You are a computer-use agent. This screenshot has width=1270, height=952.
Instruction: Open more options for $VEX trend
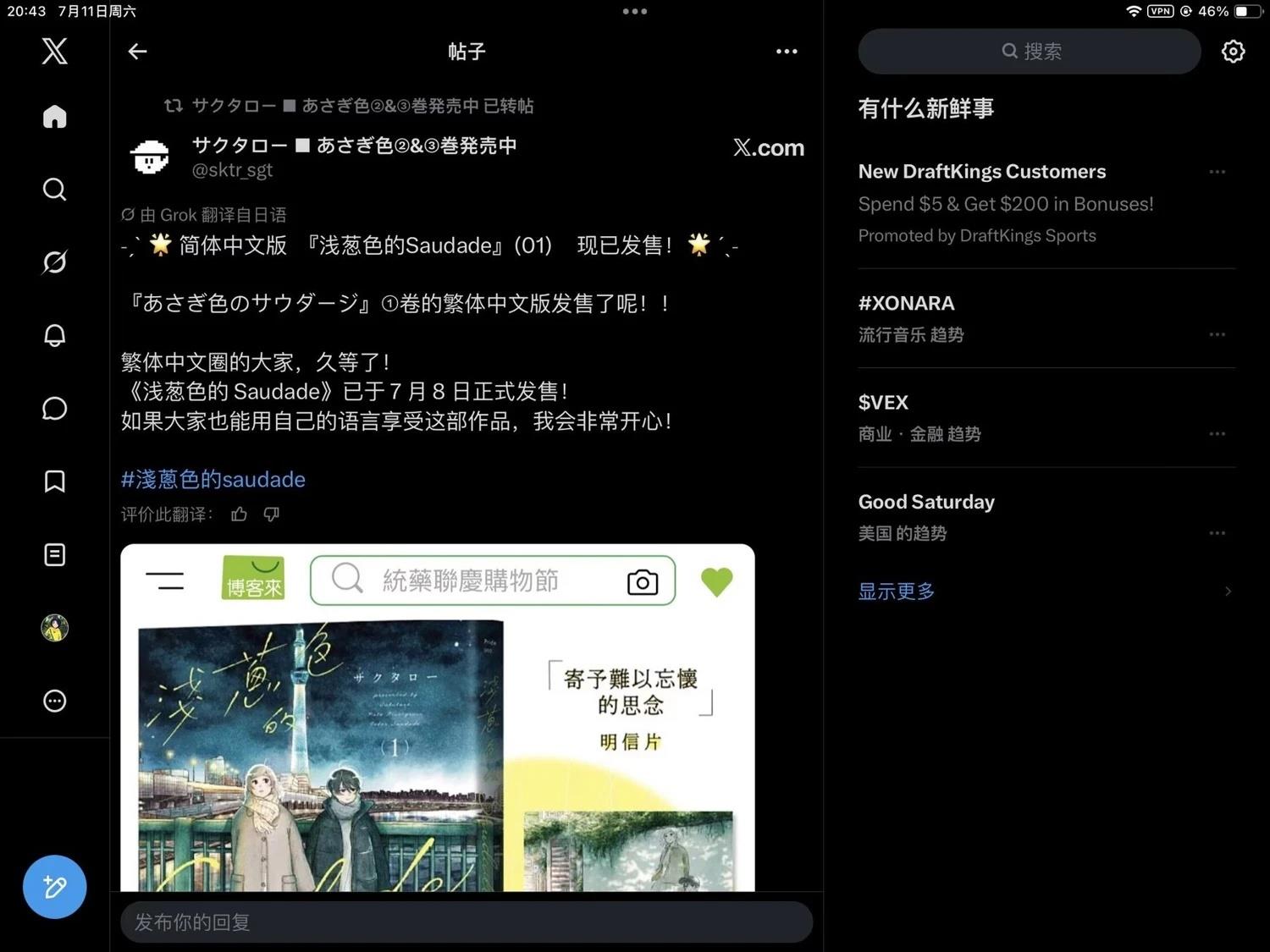tap(1218, 433)
